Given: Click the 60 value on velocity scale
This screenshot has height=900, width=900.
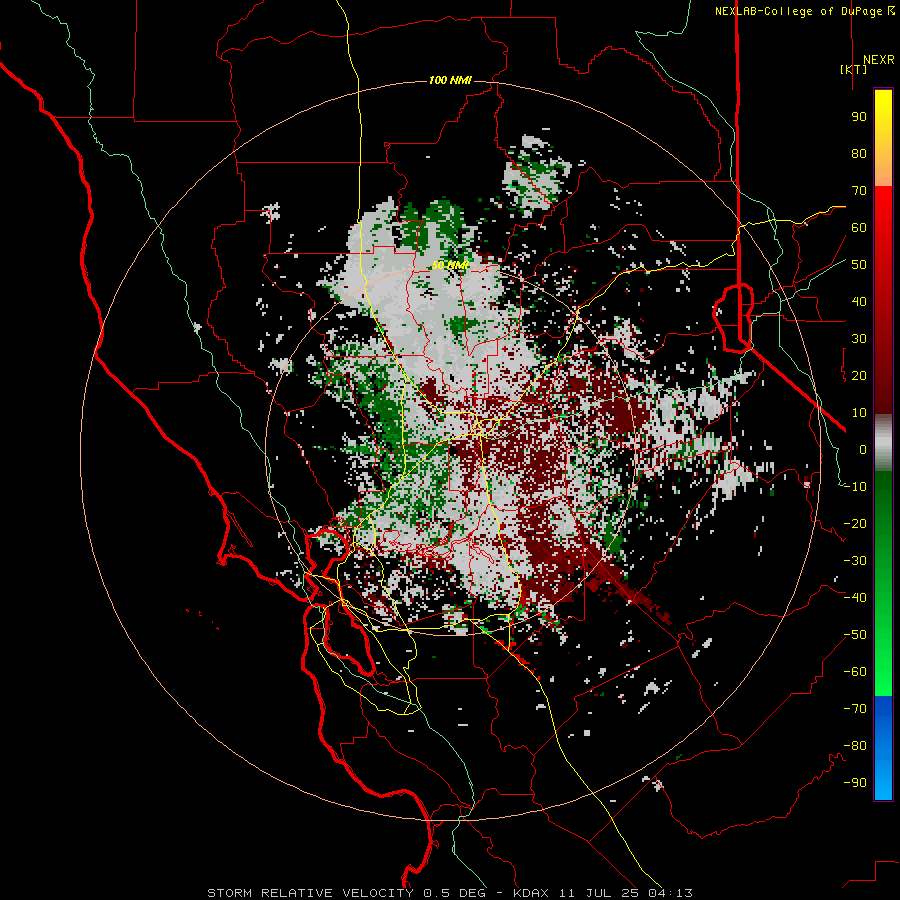Looking at the screenshot, I should click(859, 228).
